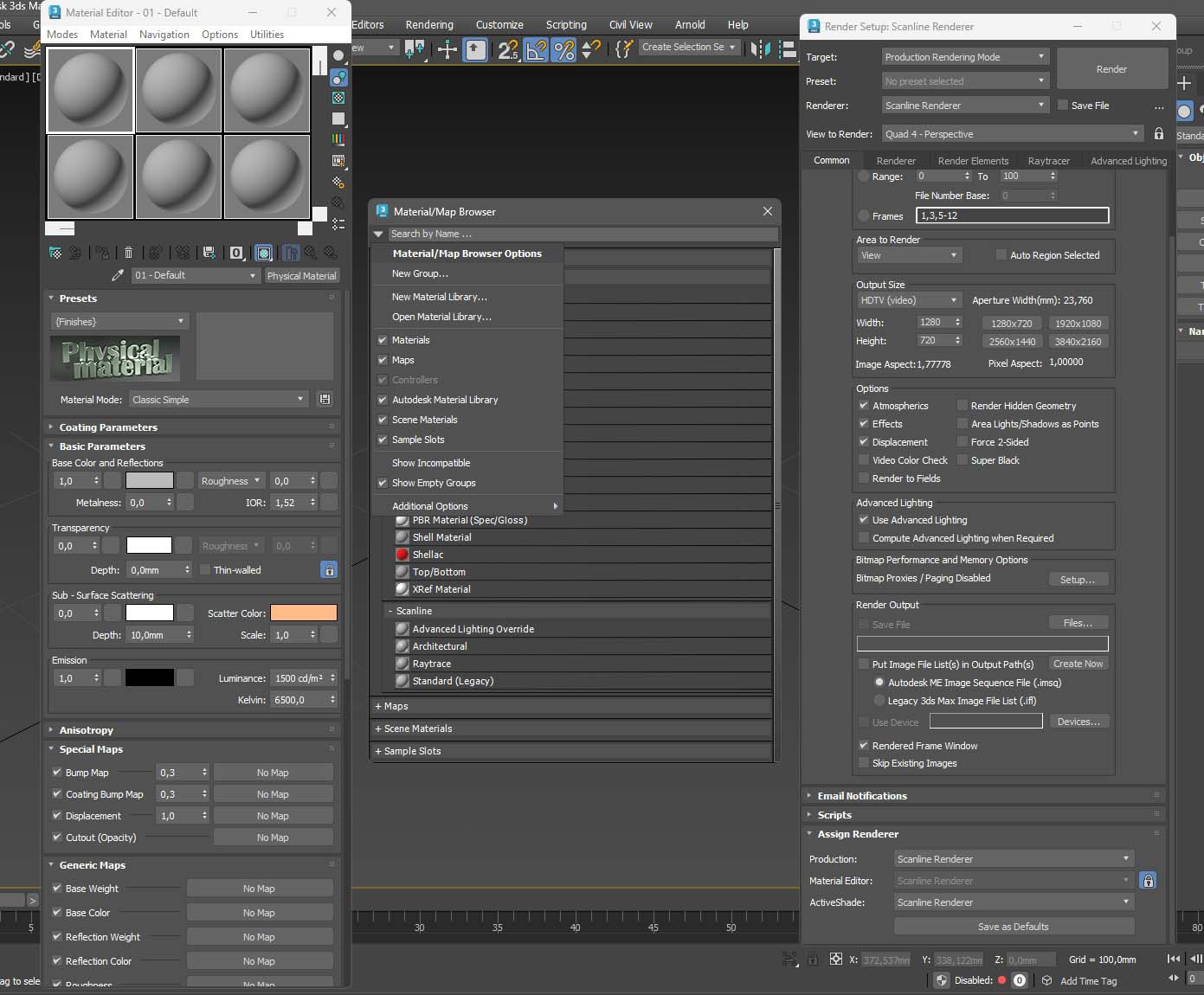Viewport: 1204px width, 995px height.
Task: Click the save icon beside Material Mode
Action: [325, 400]
